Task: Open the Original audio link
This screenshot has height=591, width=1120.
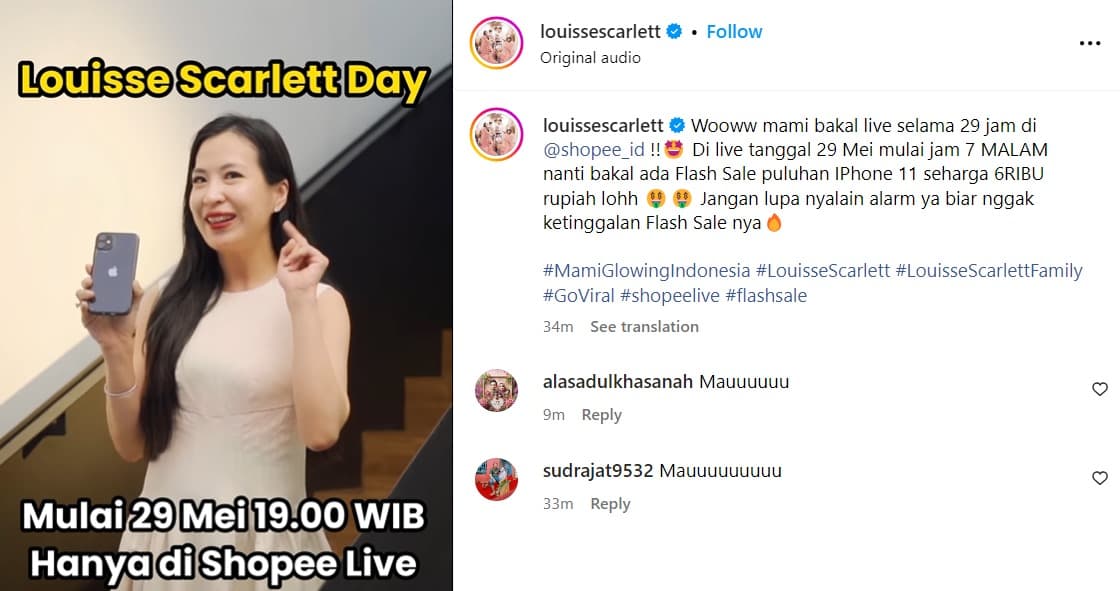Action: coord(590,58)
